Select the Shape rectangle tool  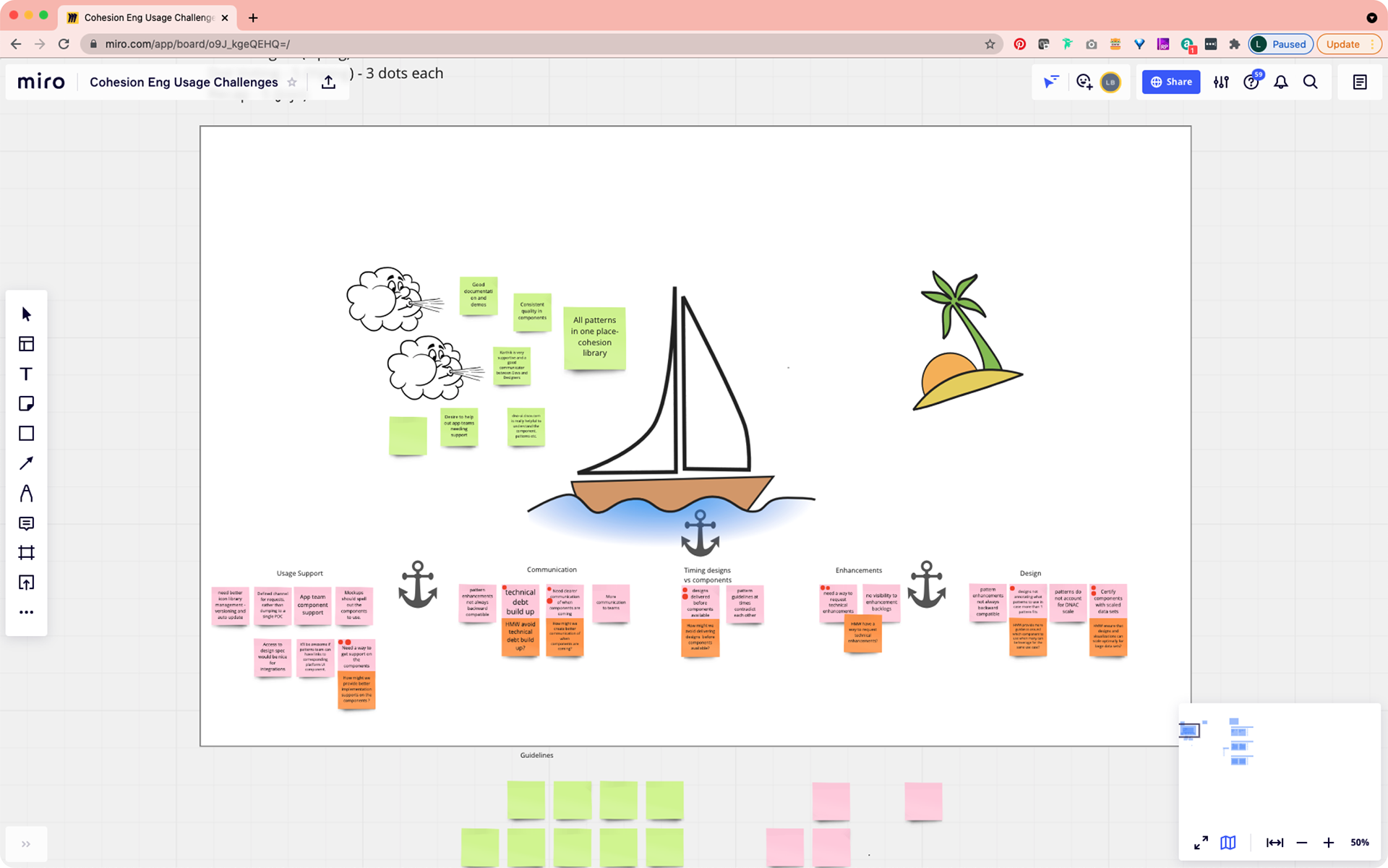(x=27, y=433)
